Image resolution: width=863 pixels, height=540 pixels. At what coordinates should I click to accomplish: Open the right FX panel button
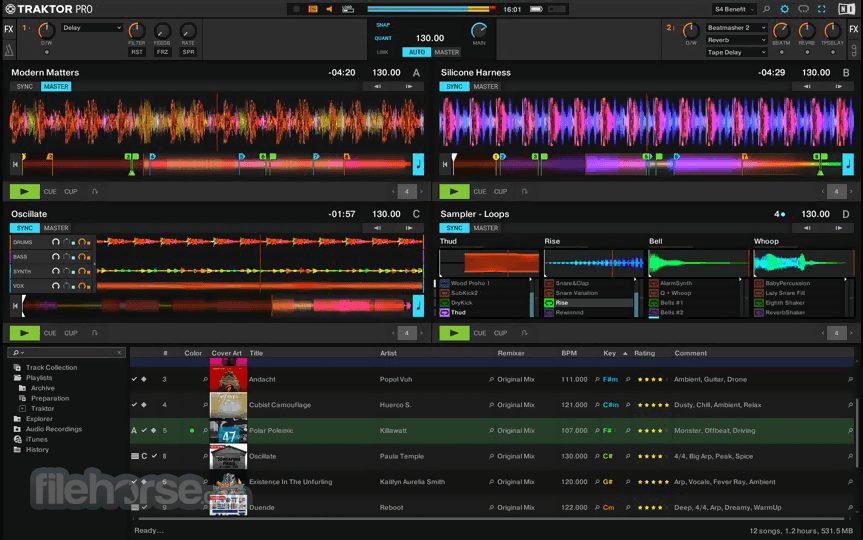[x=854, y=29]
